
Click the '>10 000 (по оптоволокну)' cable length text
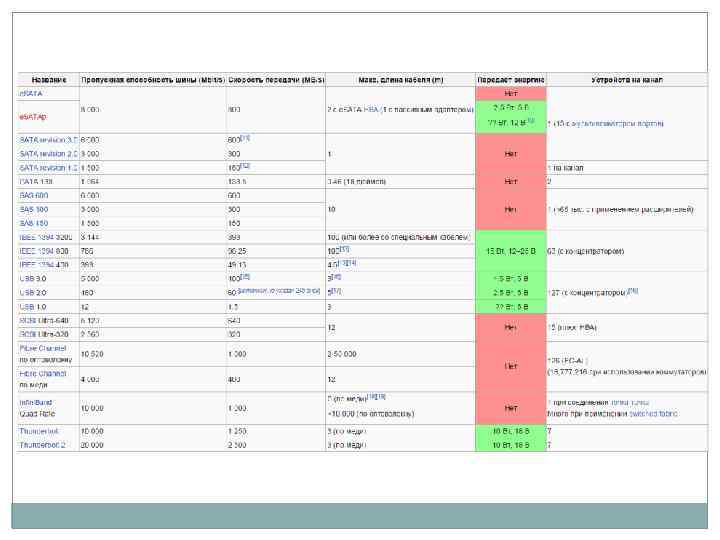(371, 414)
